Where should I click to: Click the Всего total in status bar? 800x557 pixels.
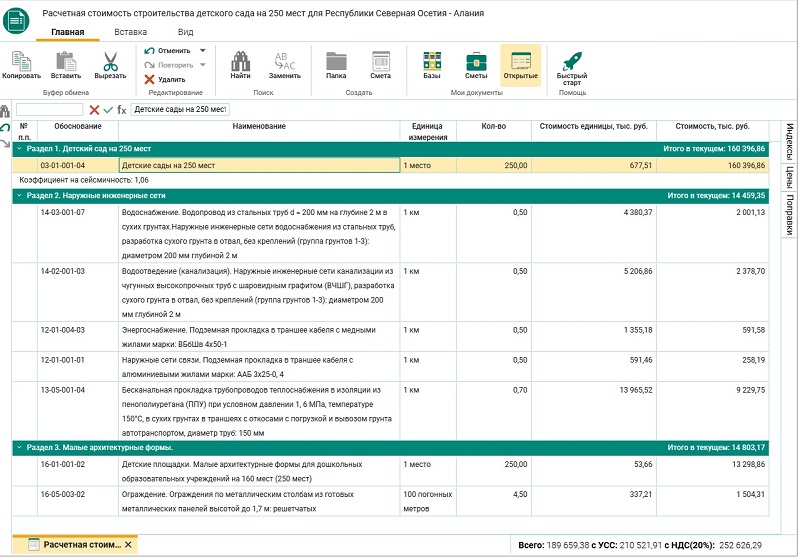[x=554, y=545]
